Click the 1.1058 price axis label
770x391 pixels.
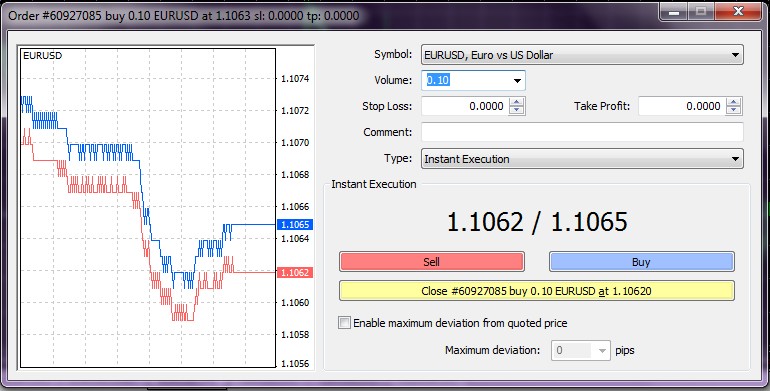tap(295, 335)
